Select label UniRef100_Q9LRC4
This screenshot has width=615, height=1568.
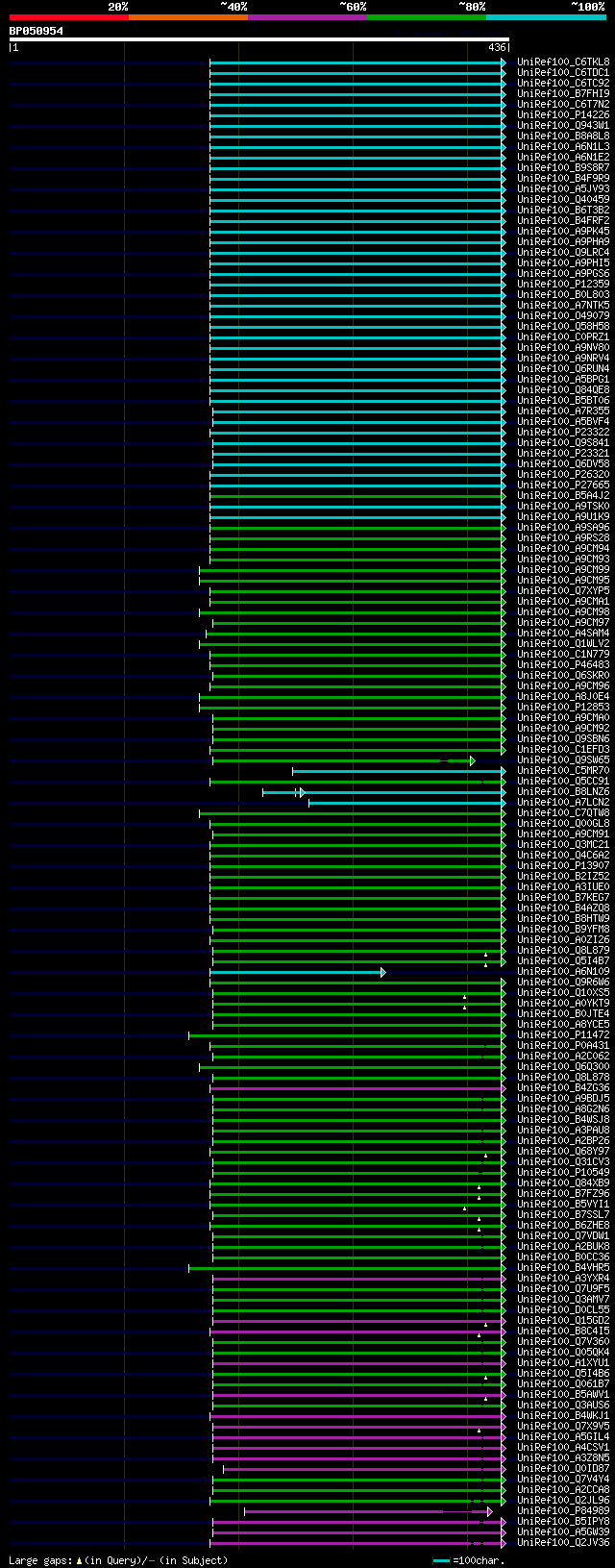tap(563, 253)
